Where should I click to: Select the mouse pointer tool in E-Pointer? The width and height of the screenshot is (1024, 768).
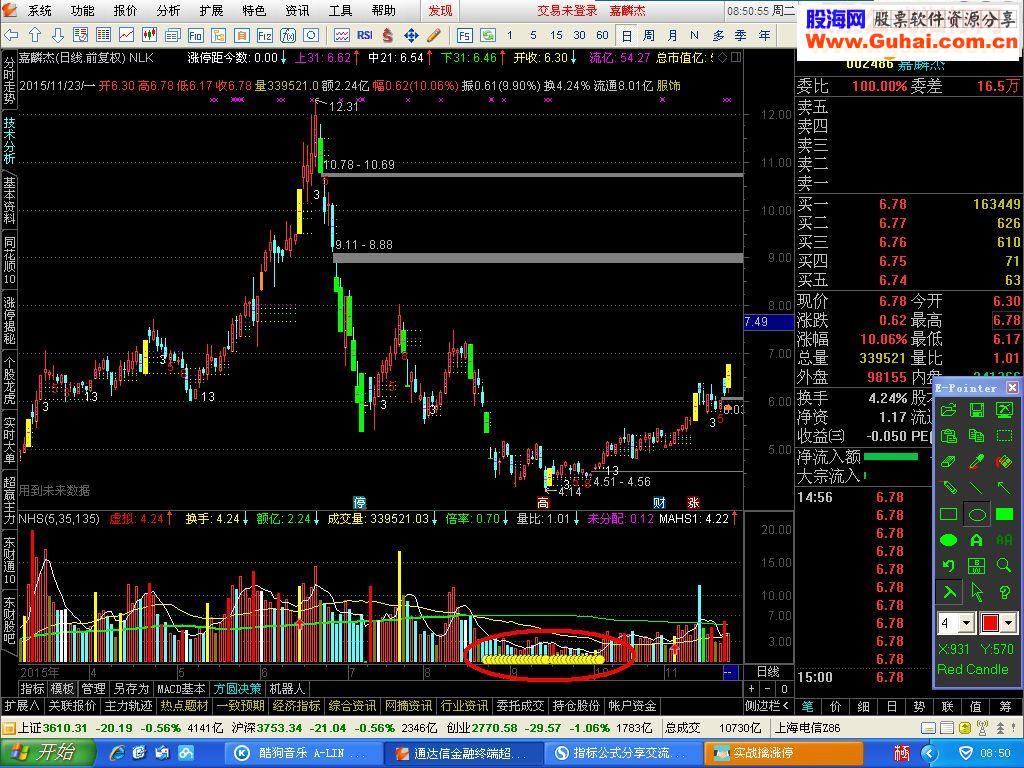click(x=976, y=592)
